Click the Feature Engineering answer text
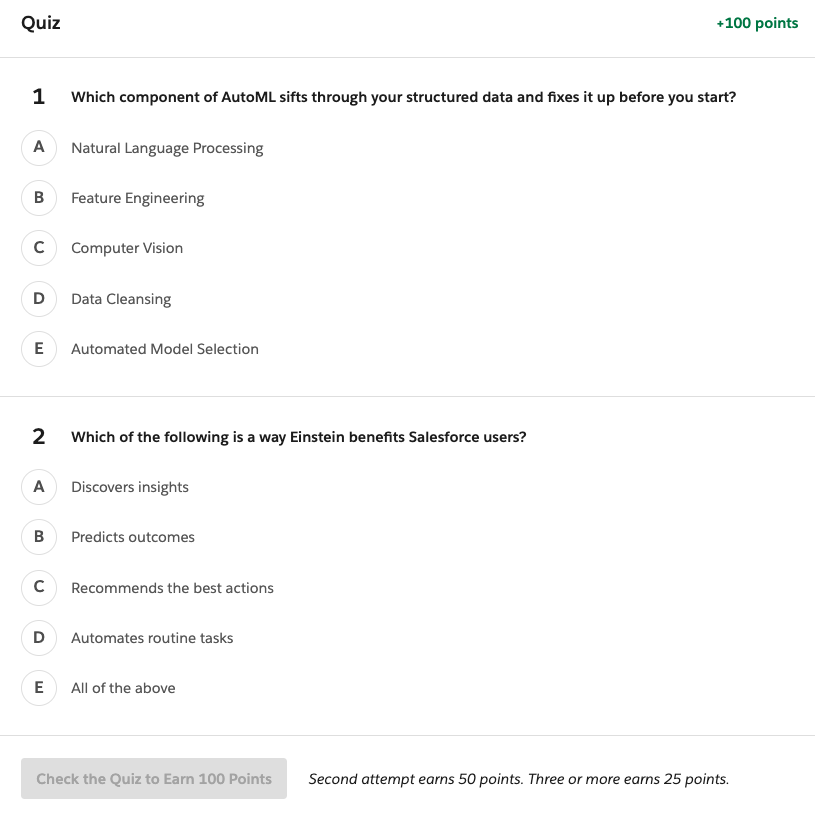The image size is (815, 815). (x=137, y=198)
